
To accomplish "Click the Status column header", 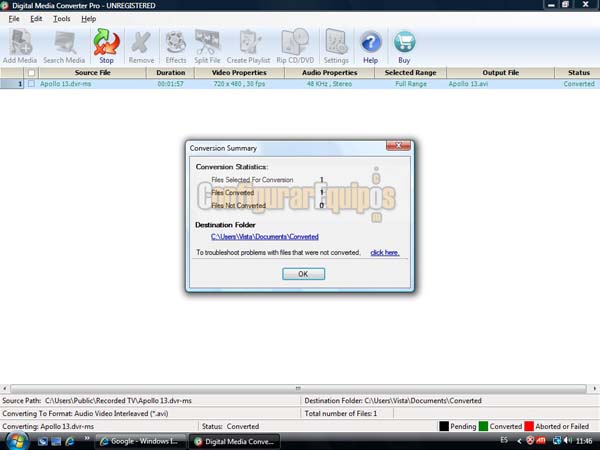I will pos(578,73).
